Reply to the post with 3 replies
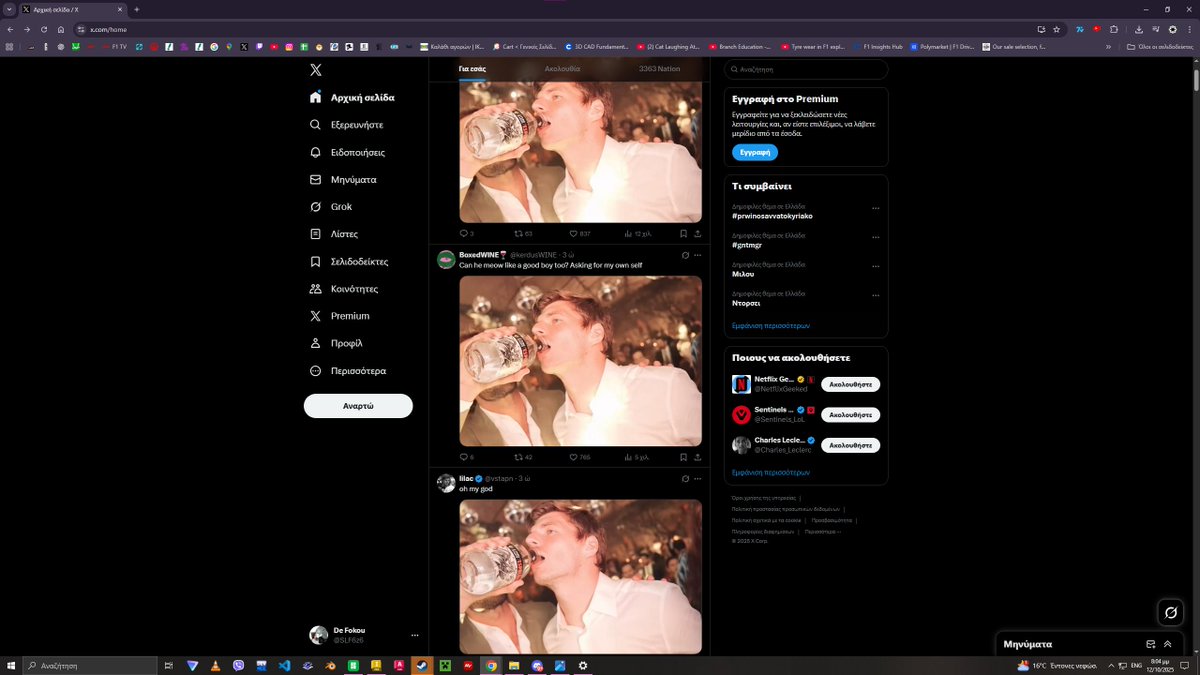 (x=466, y=233)
